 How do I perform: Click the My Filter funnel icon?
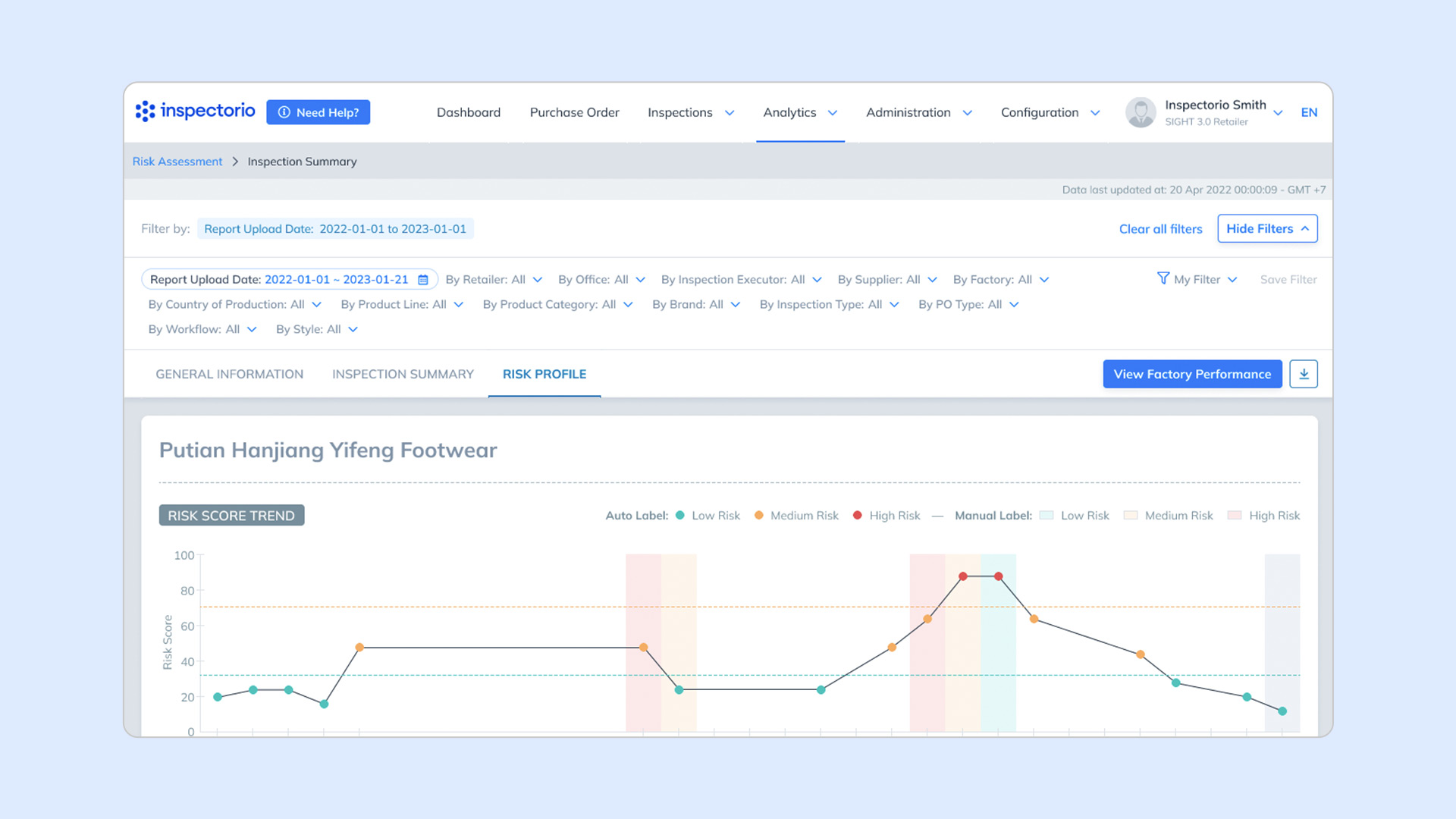(1163, 279)
